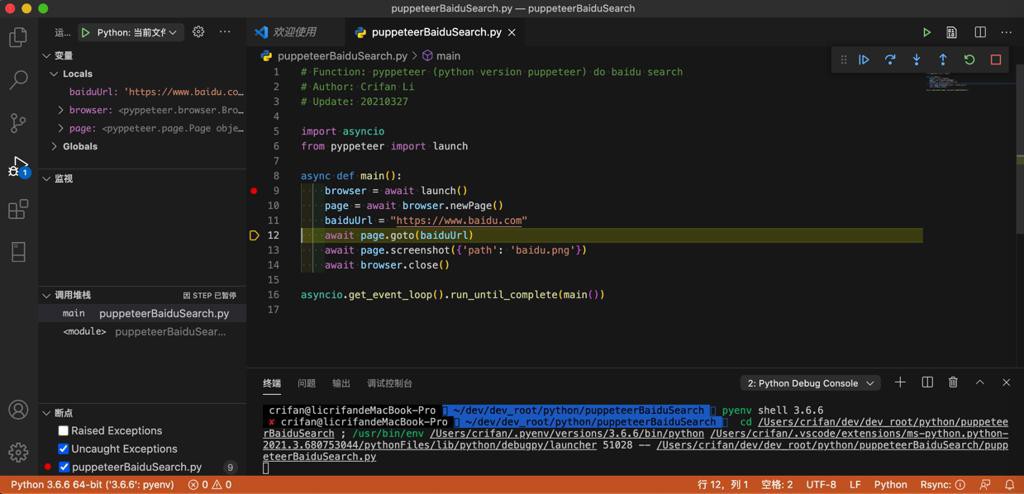The image size is (1024, 494).
Task: Open the Extensions view in activity bar
Action: click(x=18, y=209)
